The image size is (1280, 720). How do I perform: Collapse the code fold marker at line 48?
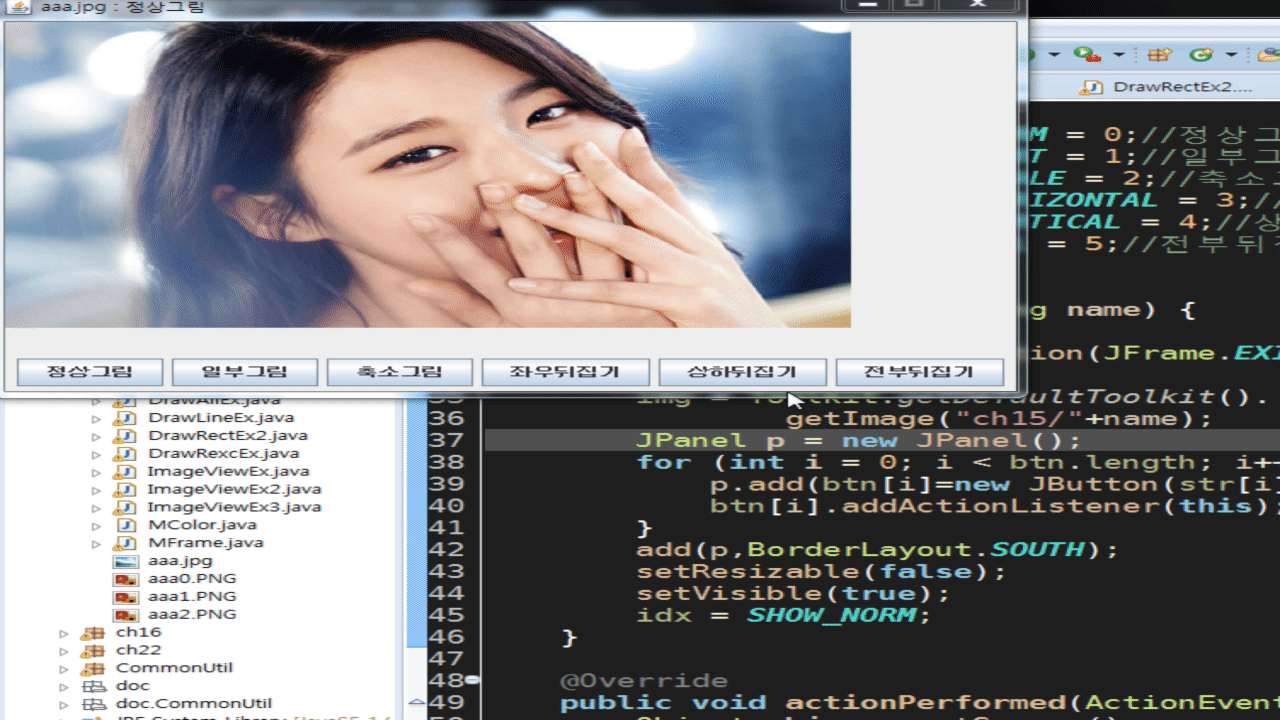pos(472,681)
